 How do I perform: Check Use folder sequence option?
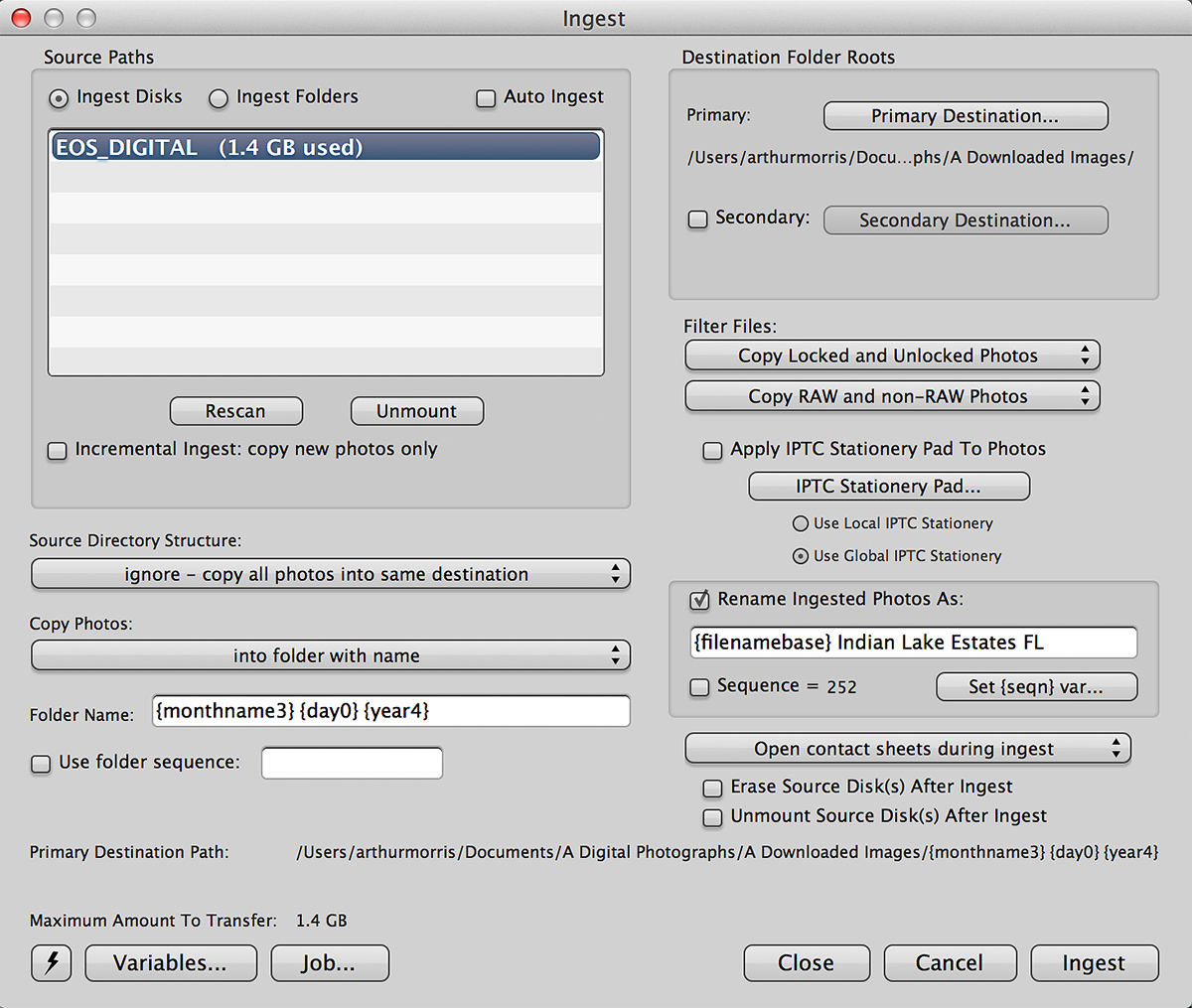41,764
